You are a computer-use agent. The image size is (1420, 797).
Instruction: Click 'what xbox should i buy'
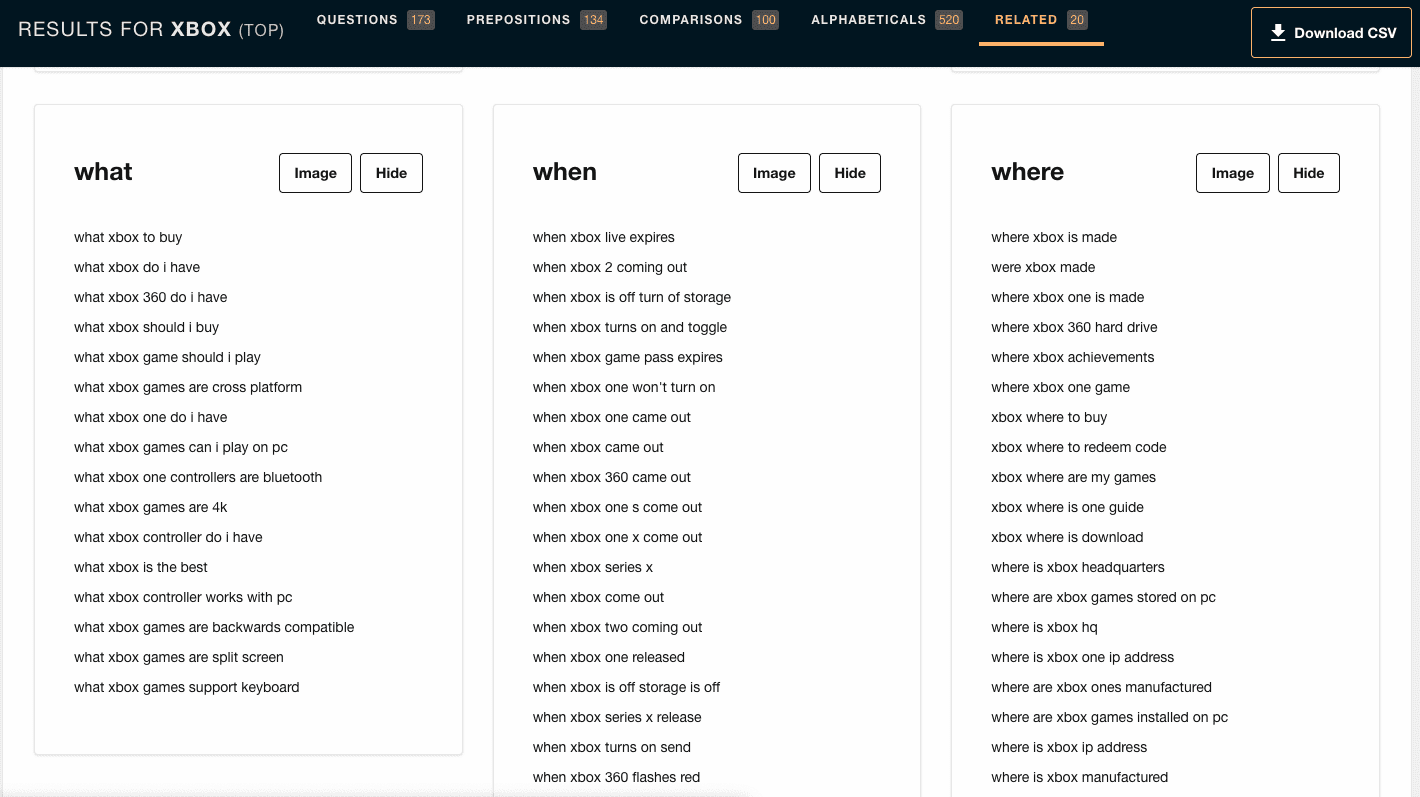[146, 327]
